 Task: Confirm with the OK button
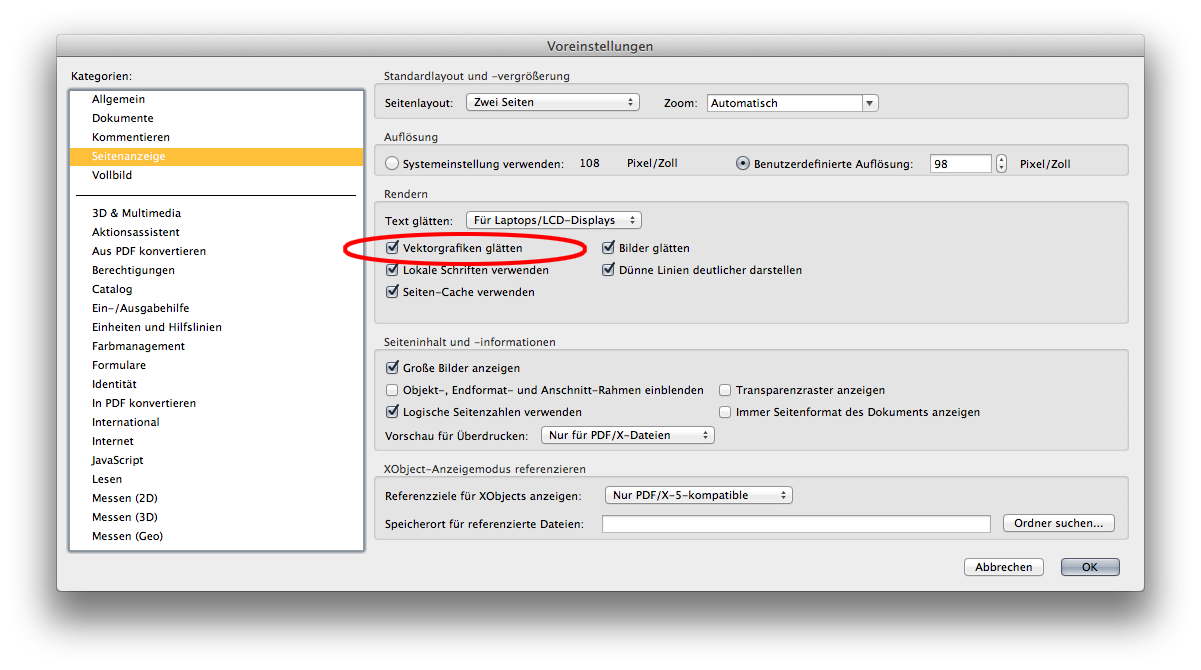[1090, 567]
